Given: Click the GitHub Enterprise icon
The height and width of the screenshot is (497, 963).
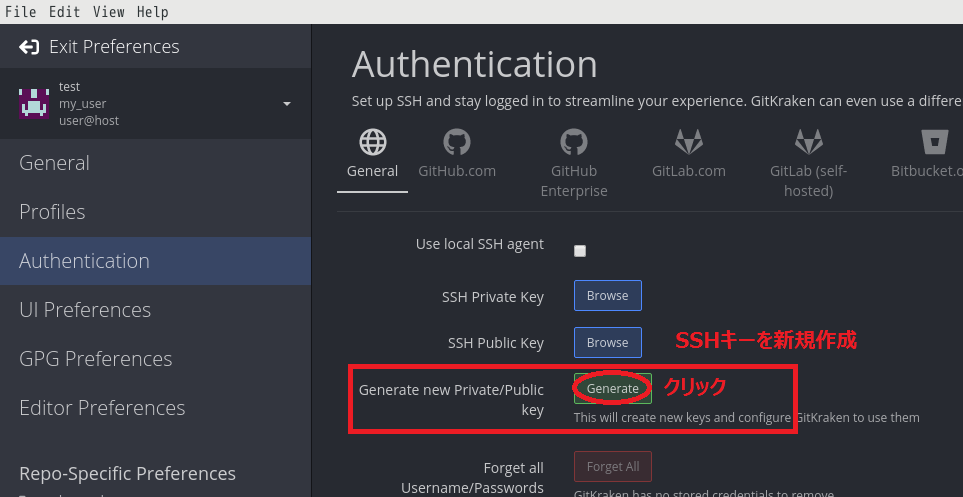Looking at the screenshot, I should 574,142.
